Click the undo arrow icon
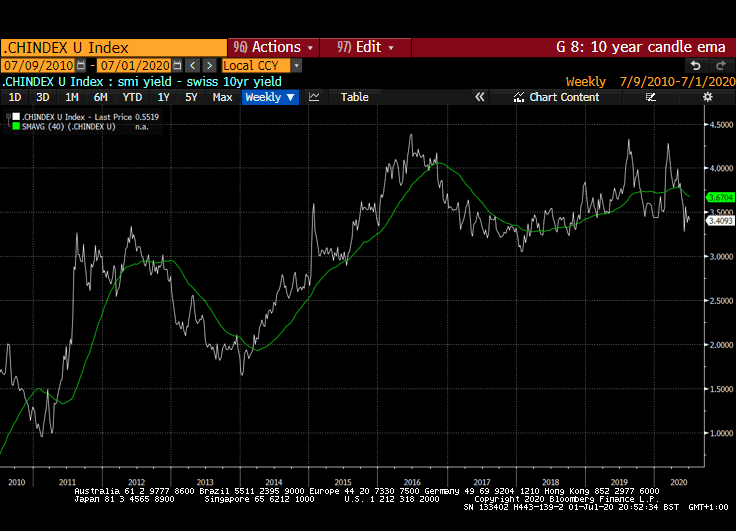The image size is (736, 531). pos(696,66)
